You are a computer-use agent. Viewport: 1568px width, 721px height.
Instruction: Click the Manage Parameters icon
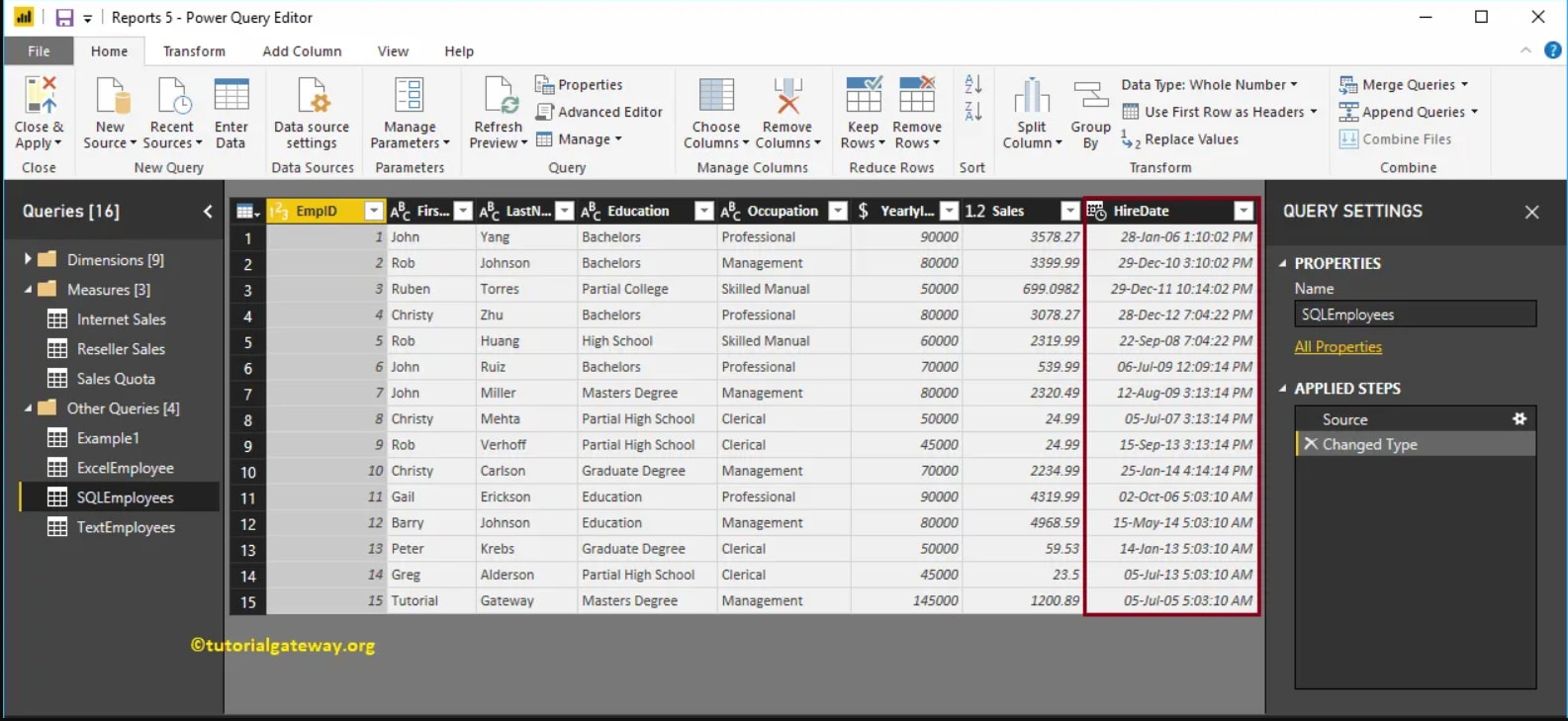[410, 96]
